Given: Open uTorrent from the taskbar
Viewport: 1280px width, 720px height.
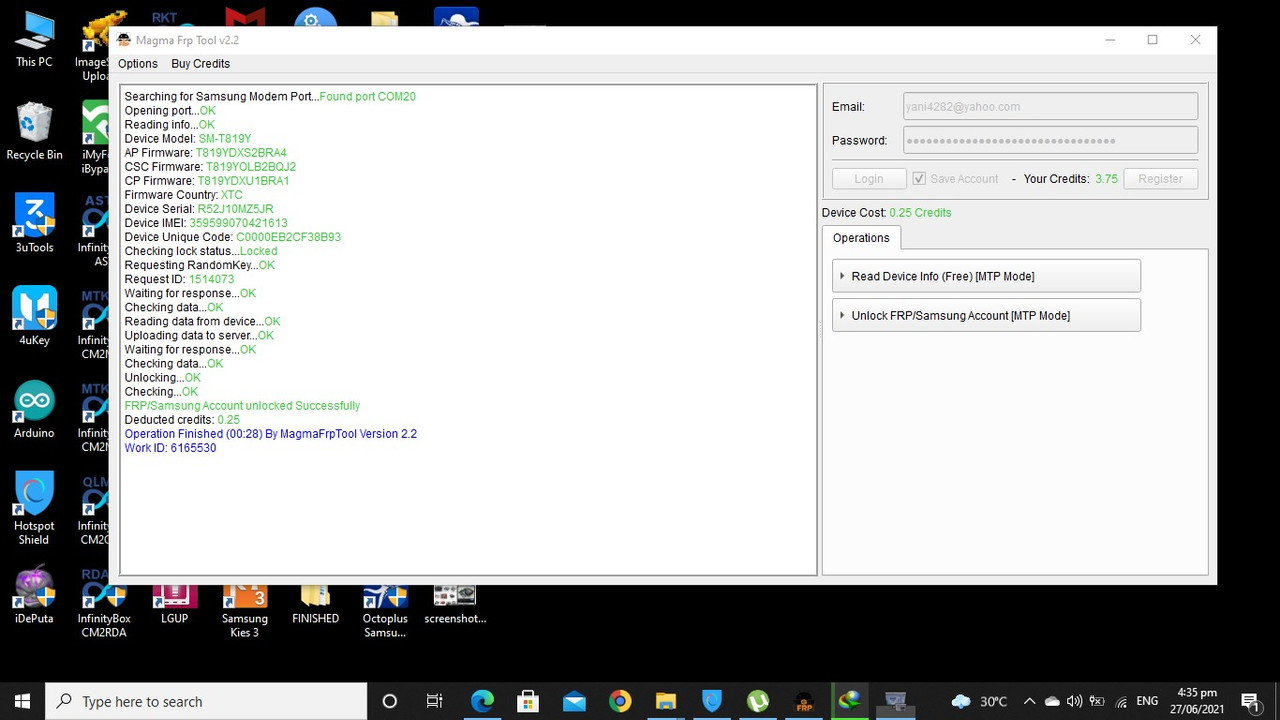Looking at the screenshot, I should tap(758, 701).
